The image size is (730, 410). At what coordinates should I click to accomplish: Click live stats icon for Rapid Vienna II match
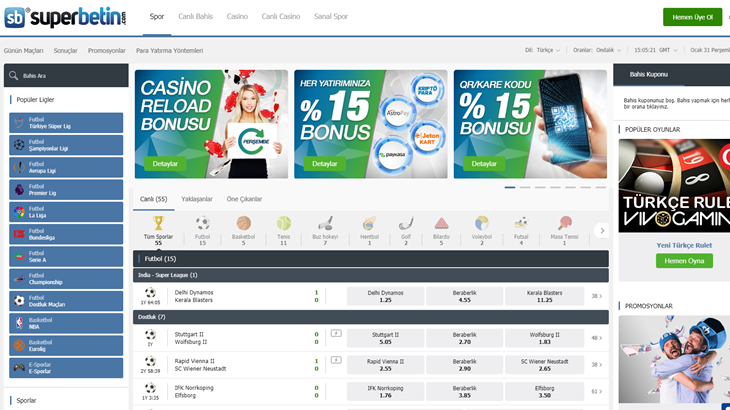point(336,360)
